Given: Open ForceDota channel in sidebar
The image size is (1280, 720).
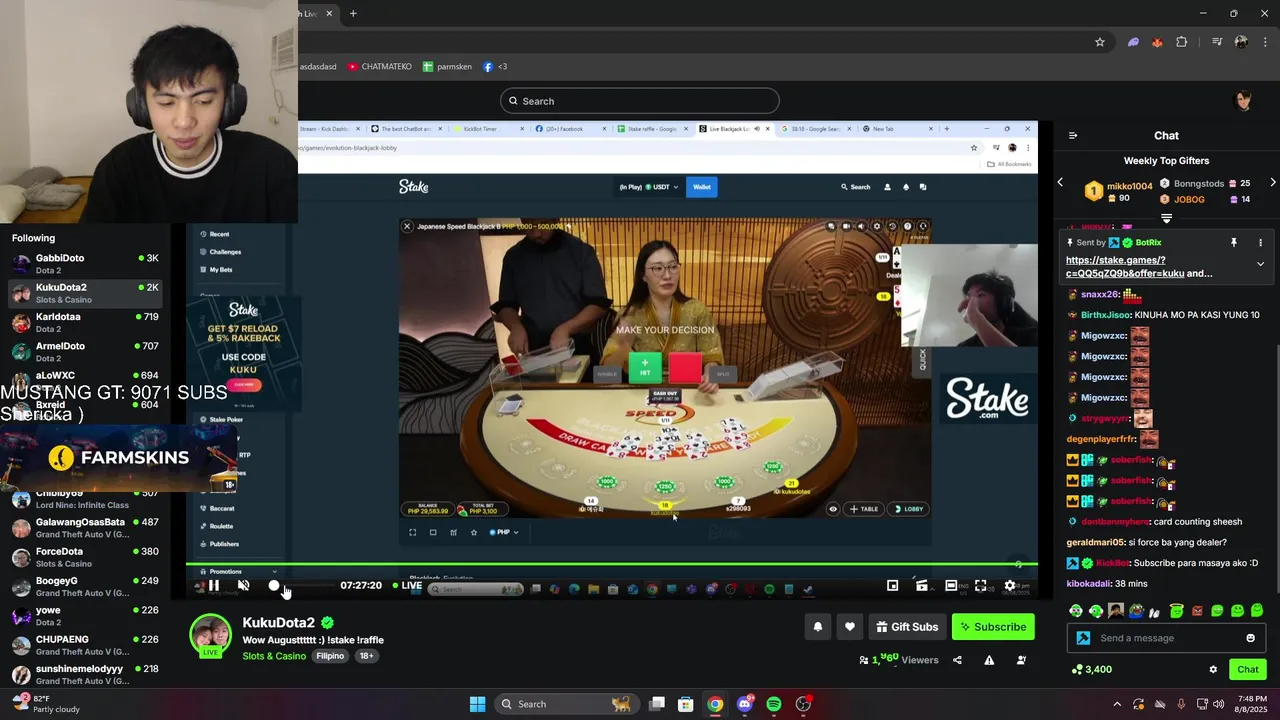Looking at the screenshot, I should tap(85, 557).
